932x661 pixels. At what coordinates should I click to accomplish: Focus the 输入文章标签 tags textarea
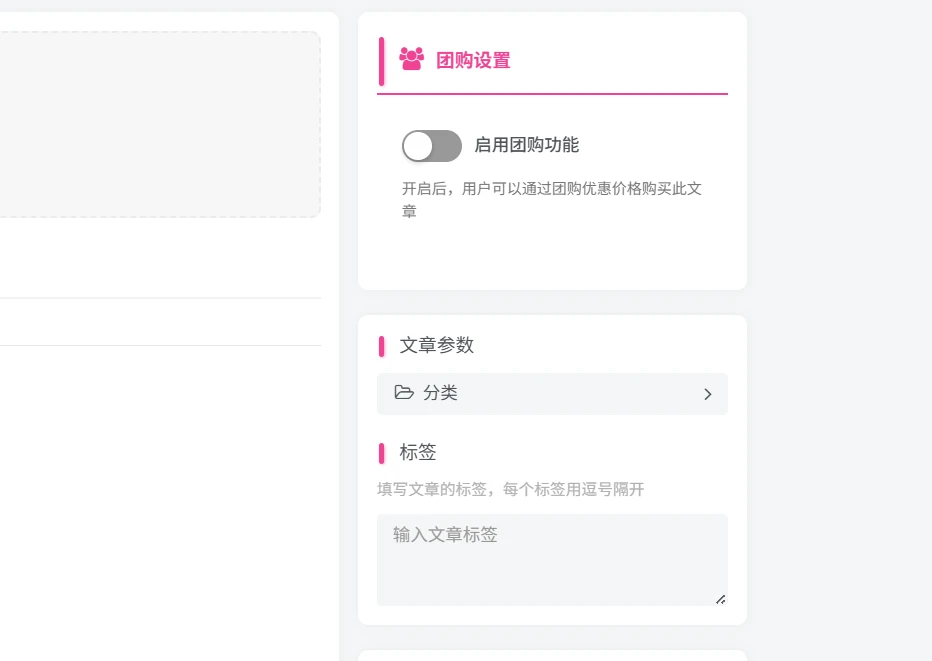click(552, 560)
